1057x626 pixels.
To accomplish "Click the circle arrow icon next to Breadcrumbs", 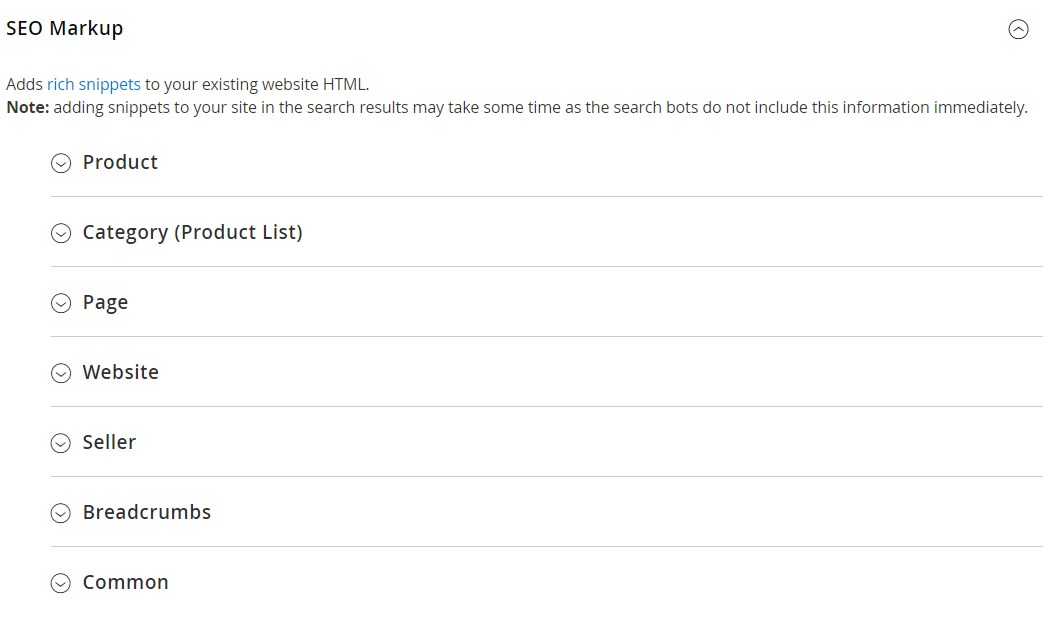I will (x=61, y=513).
